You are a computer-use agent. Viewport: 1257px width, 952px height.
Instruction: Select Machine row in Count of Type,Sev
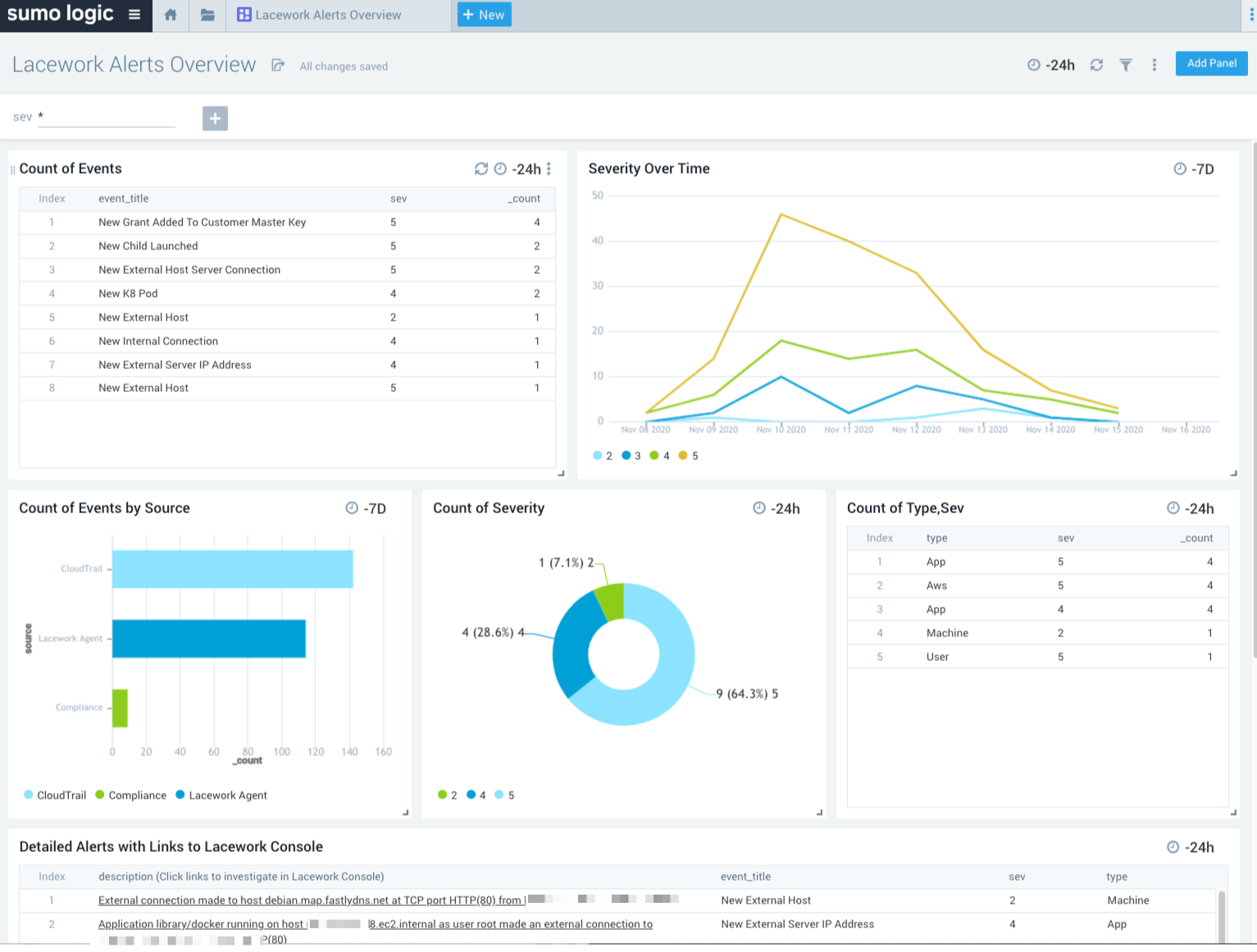click(1037, 633)
